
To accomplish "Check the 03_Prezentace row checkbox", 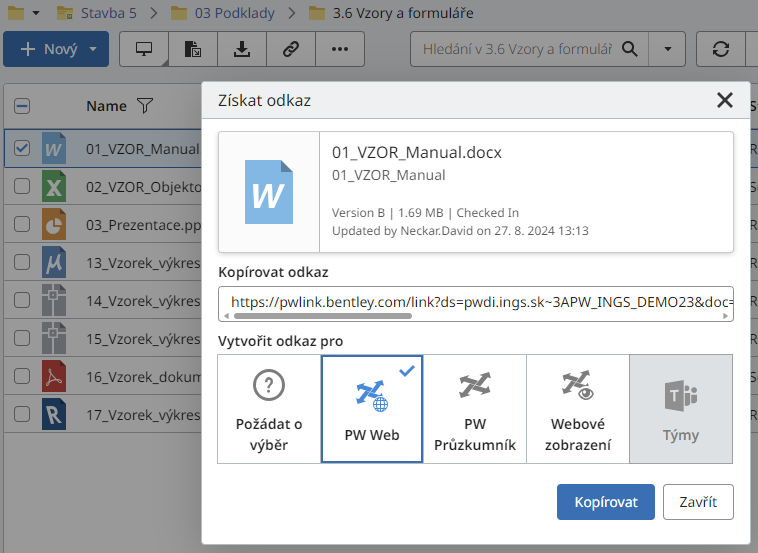I will [x=22, y=224].
